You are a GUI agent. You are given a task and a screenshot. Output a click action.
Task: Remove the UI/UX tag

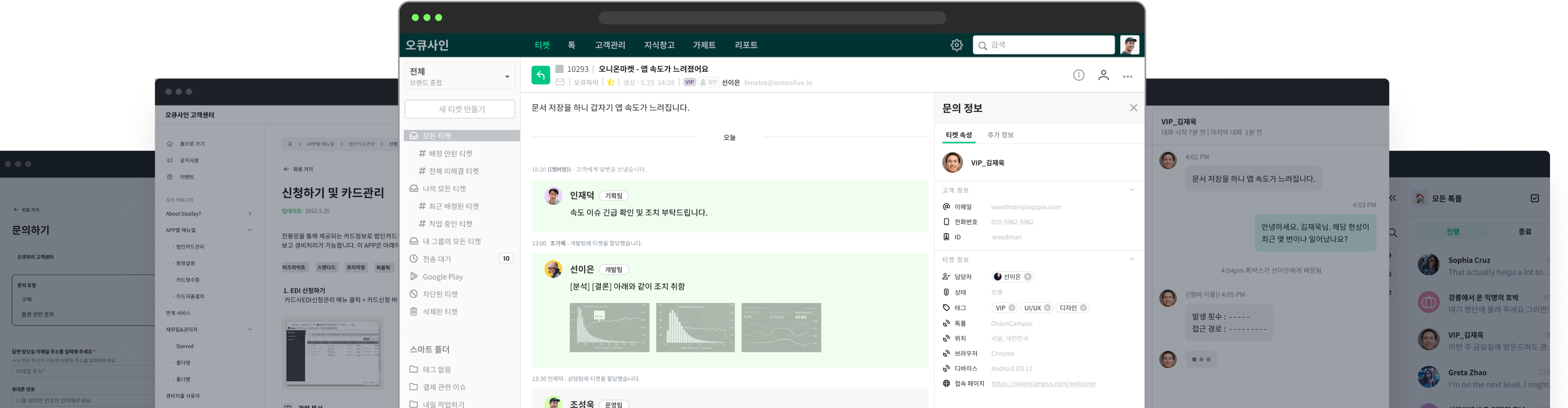tap(1047, 308)
